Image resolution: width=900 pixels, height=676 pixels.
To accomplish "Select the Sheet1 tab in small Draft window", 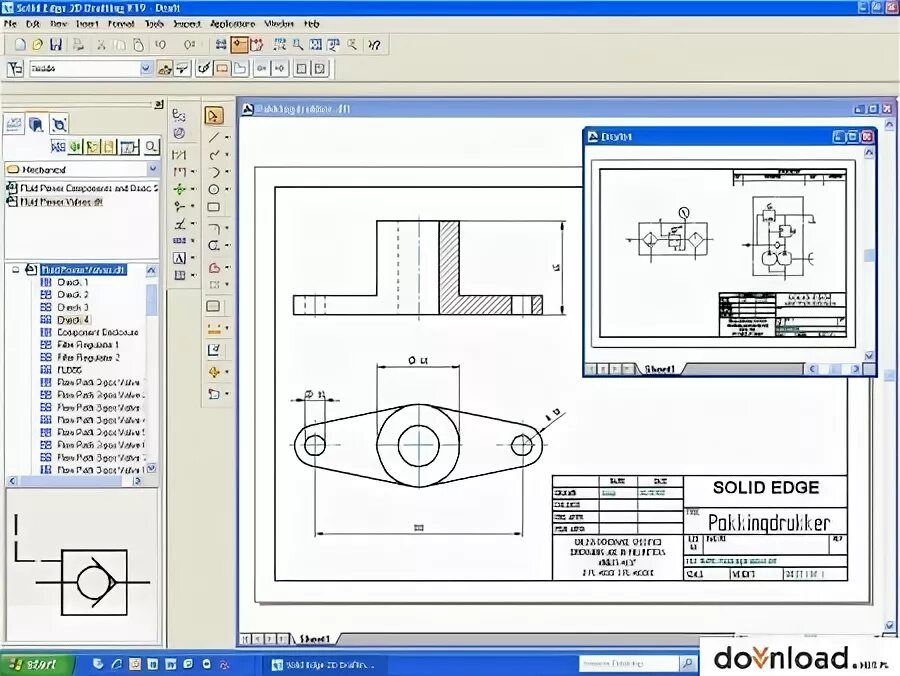I will point(660,369).
